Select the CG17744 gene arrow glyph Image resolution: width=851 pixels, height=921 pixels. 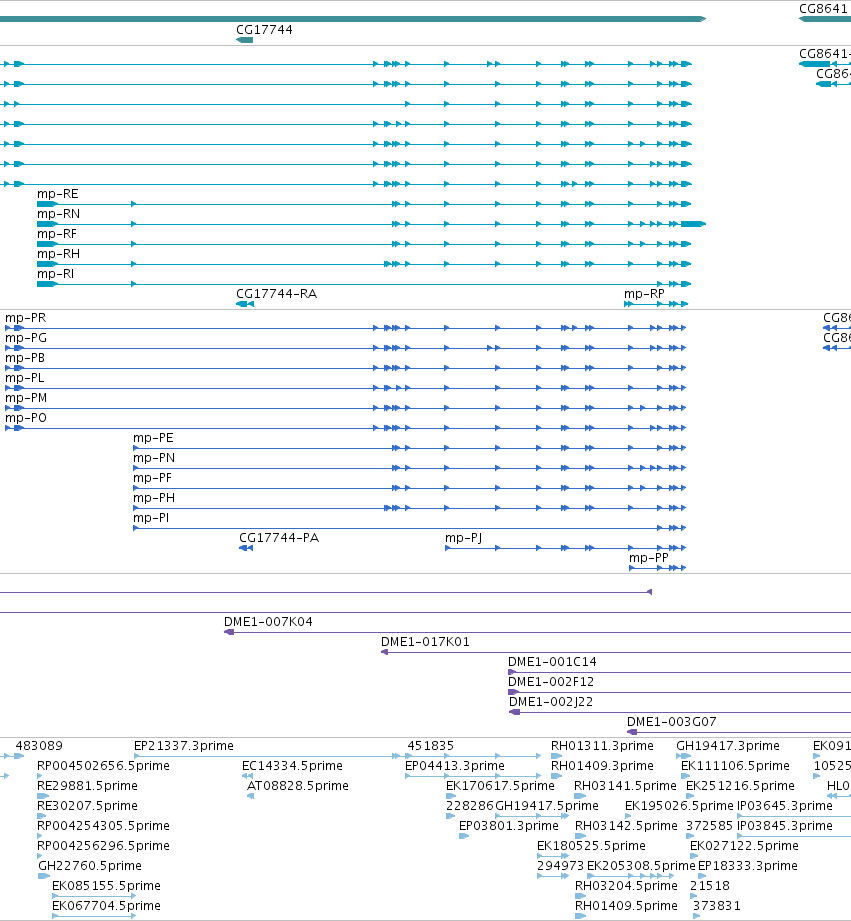click(x=244, y=40)
